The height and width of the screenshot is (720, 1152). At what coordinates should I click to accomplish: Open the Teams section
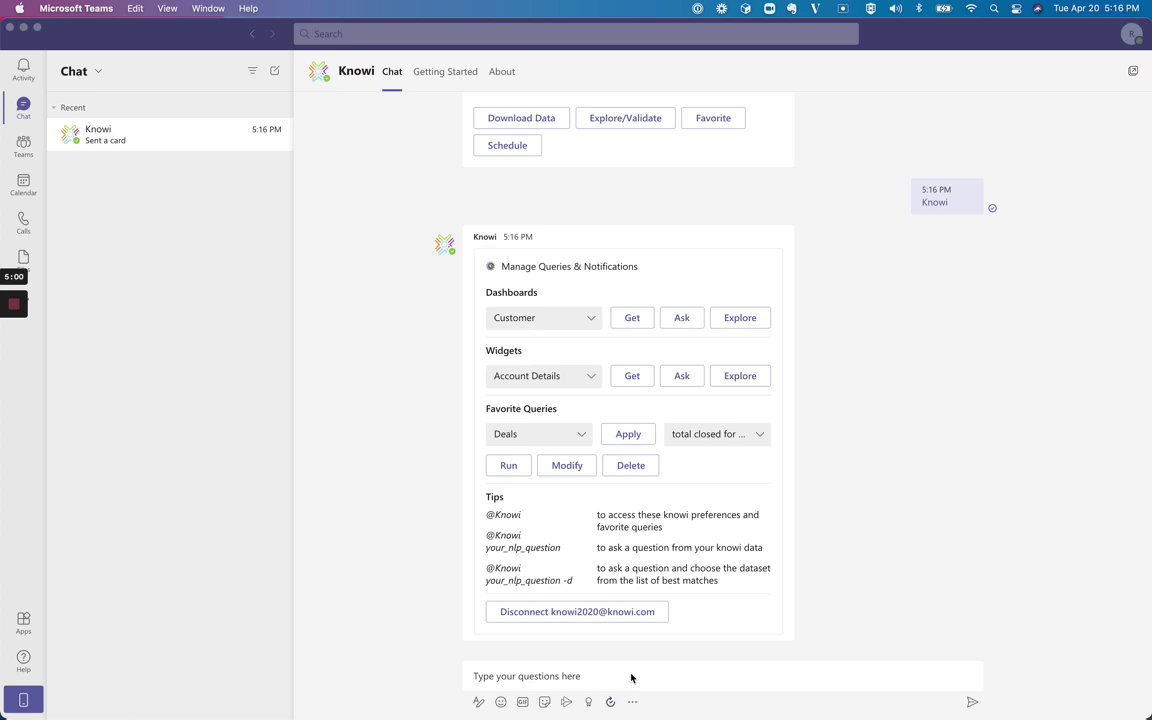pyautogui.click(x=24, y=146)
